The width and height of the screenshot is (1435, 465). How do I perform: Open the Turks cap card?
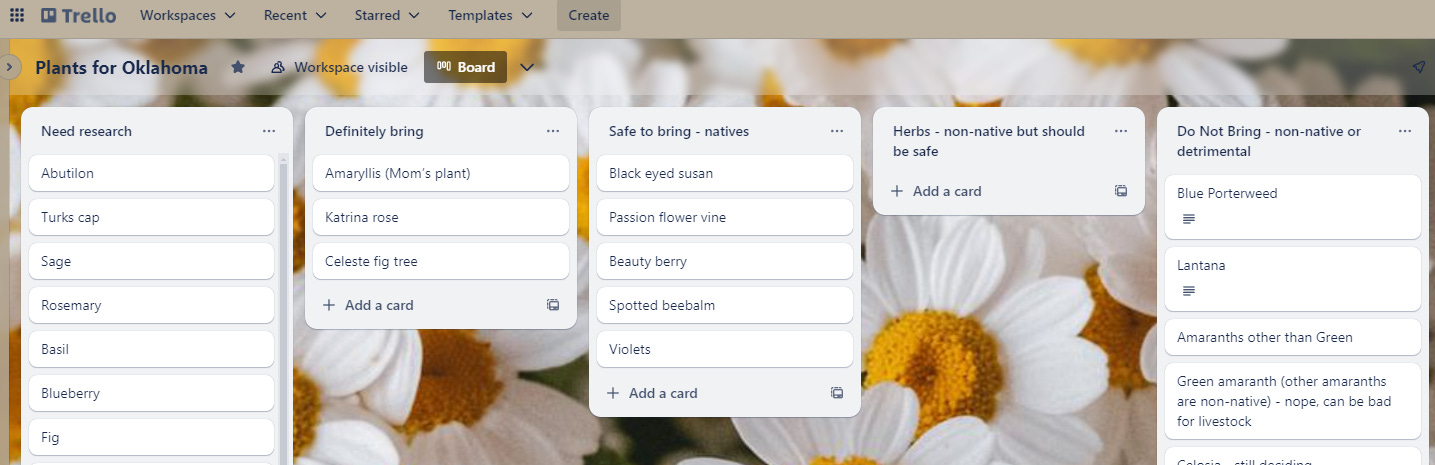(151, 217)
